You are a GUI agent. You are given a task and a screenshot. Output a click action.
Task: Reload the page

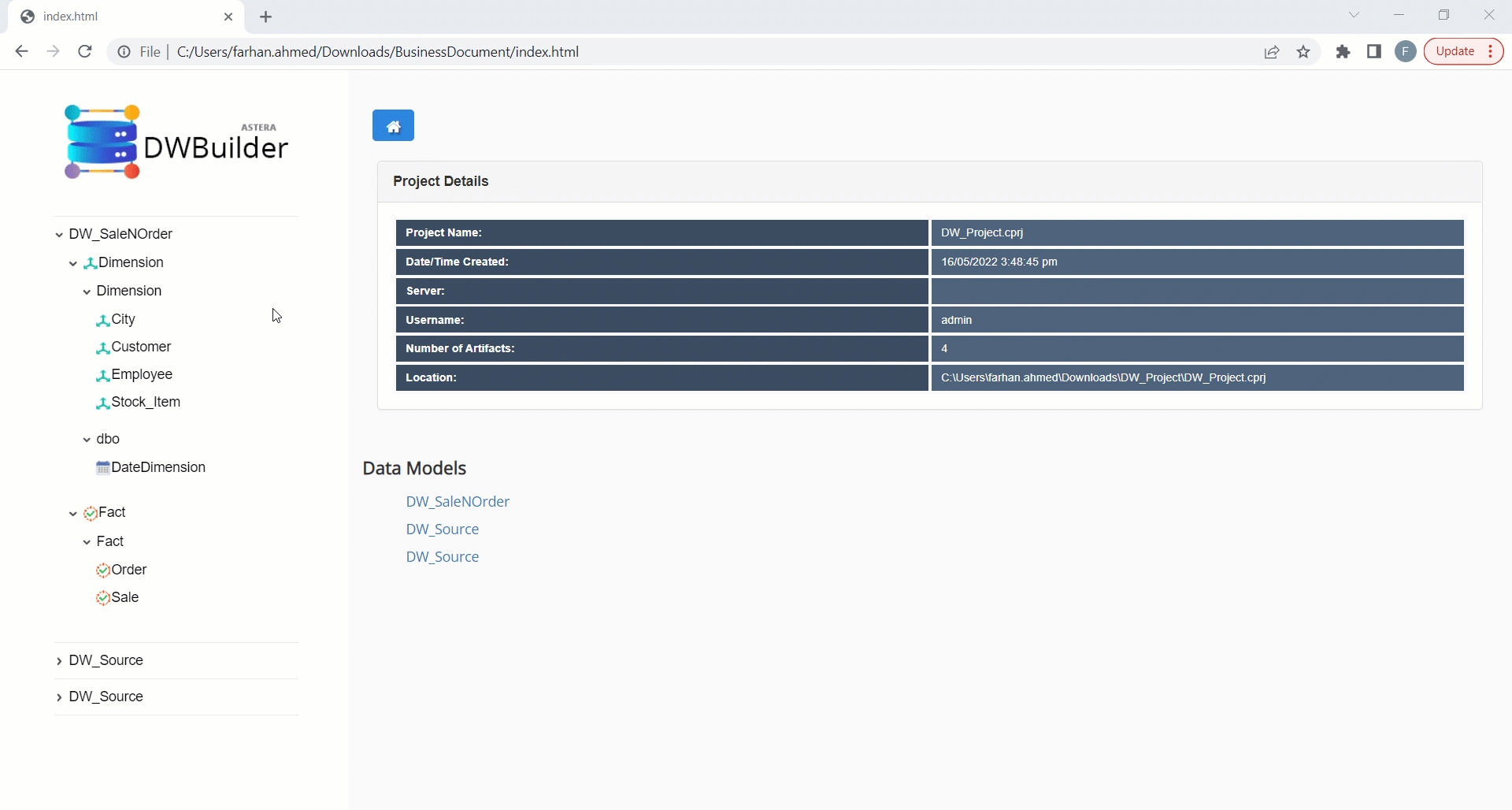point(85,52)
